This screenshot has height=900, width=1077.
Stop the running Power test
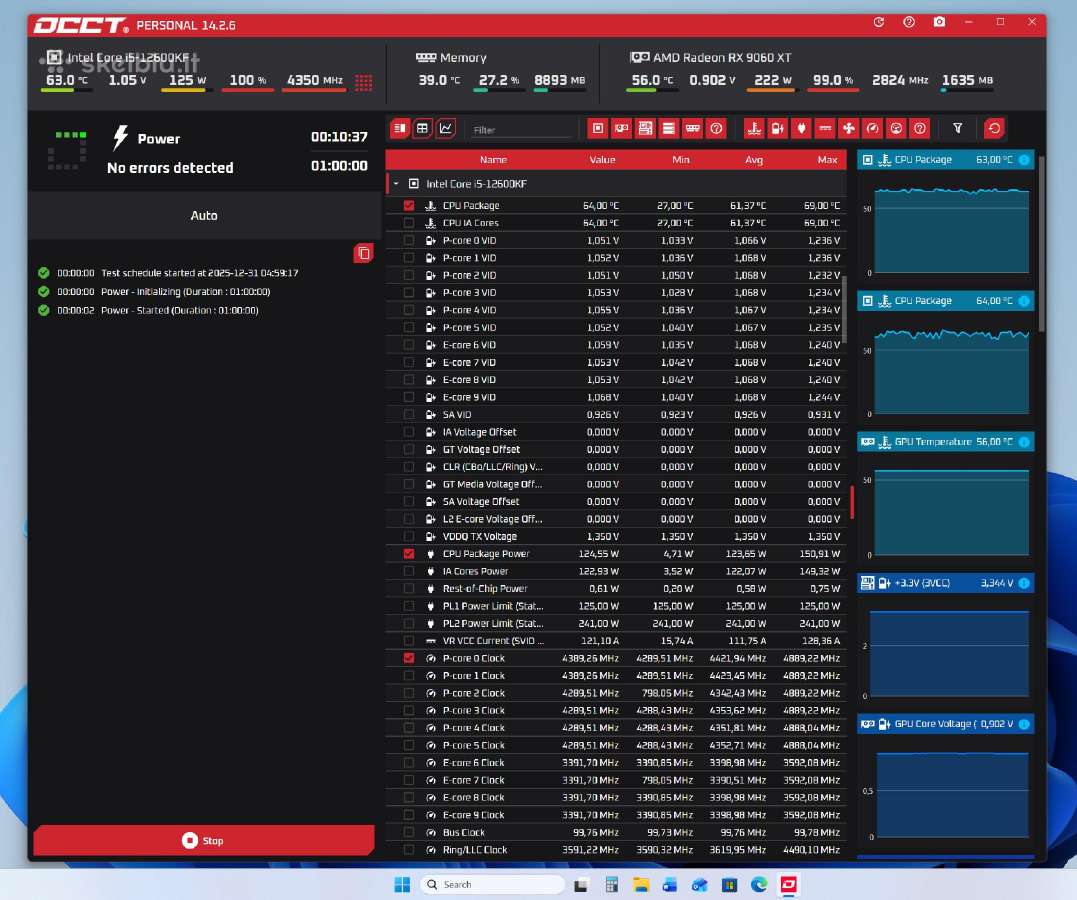pos(204,840)
